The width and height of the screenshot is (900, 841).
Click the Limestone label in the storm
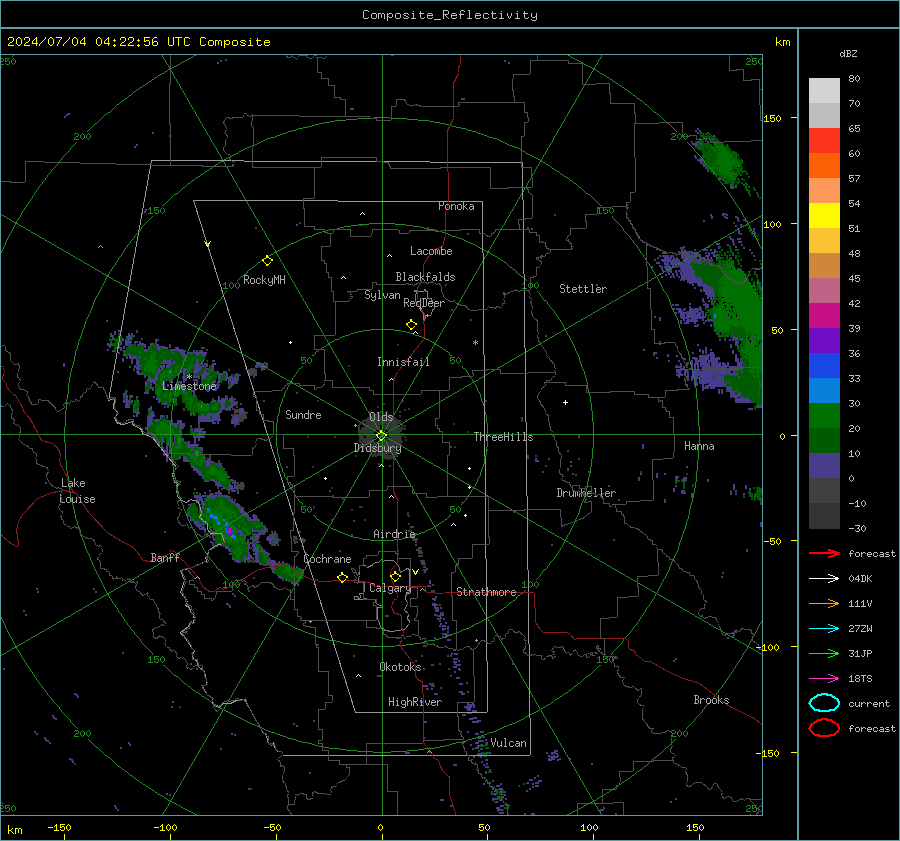point(189,386)
